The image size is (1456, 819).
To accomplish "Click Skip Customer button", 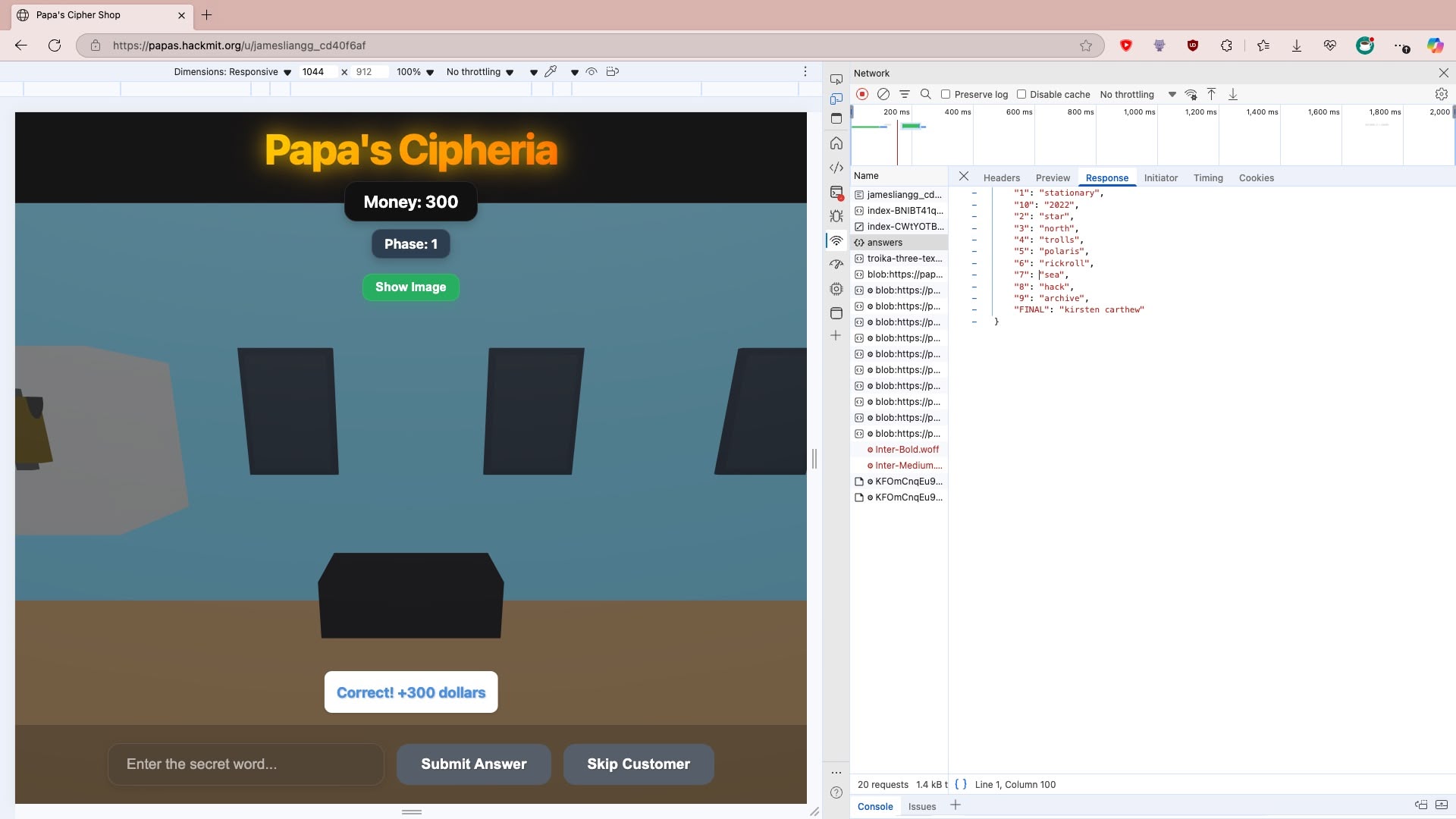I will pyautogui.click(x=639, y=764).
